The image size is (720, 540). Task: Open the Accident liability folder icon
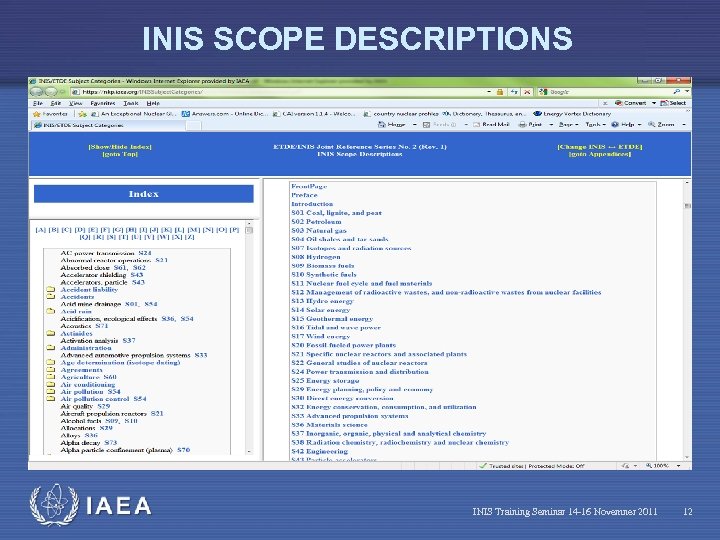51,290
